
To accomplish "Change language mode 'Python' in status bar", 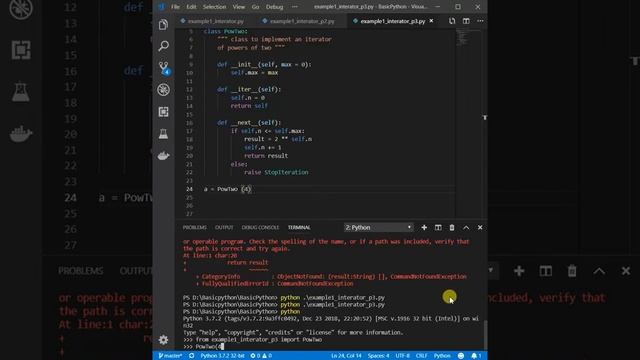I will click(x=442, y=356).
